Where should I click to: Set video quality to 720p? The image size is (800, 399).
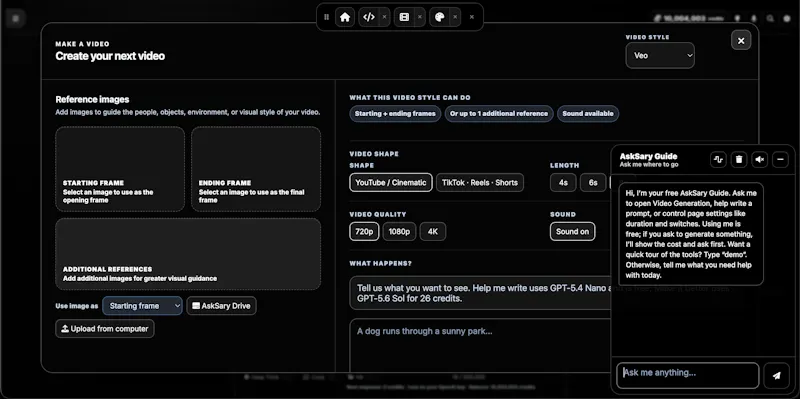click(x=364, y=232)
